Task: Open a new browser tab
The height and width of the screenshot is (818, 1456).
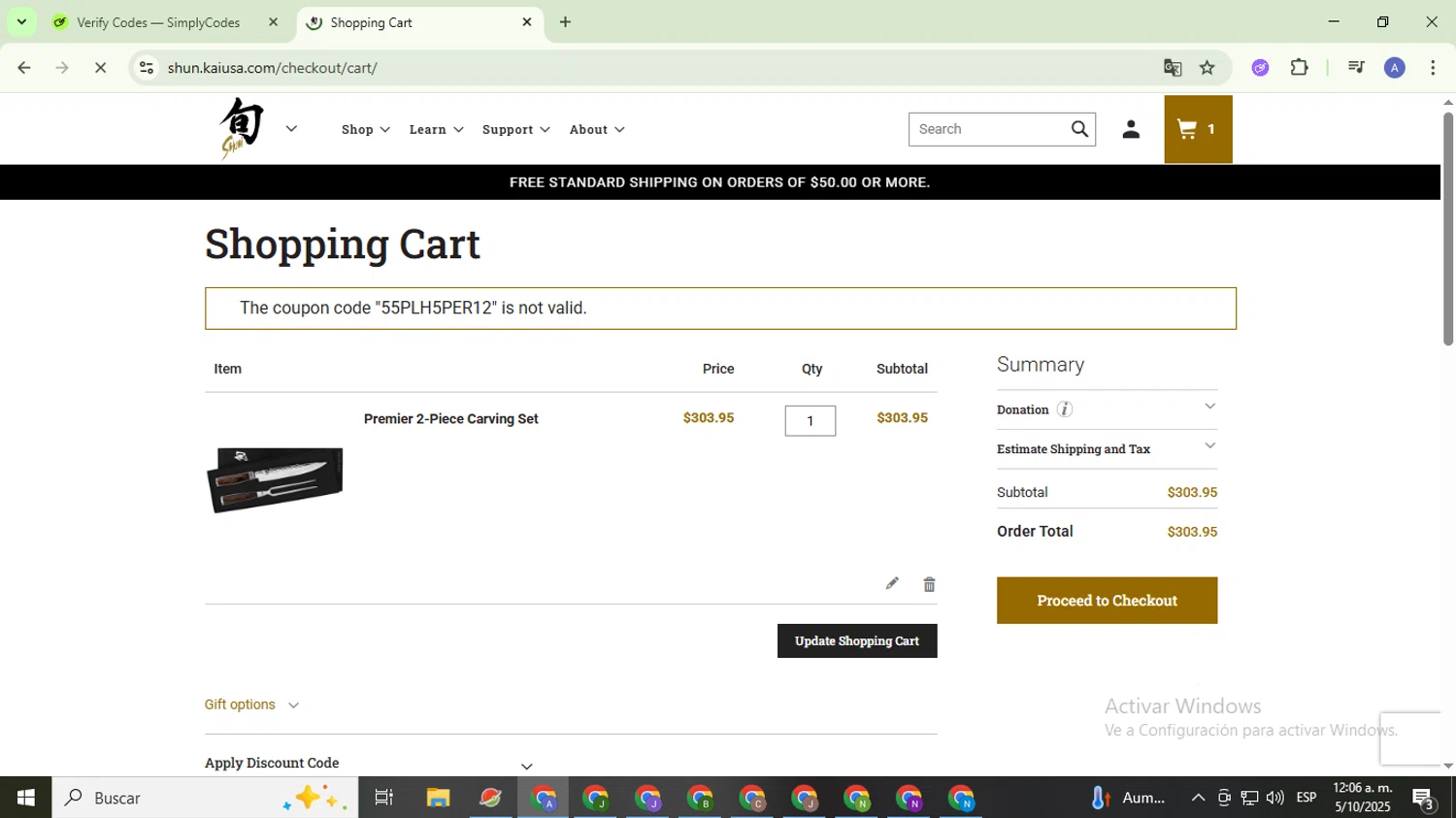Action: [x=565, y=22]
